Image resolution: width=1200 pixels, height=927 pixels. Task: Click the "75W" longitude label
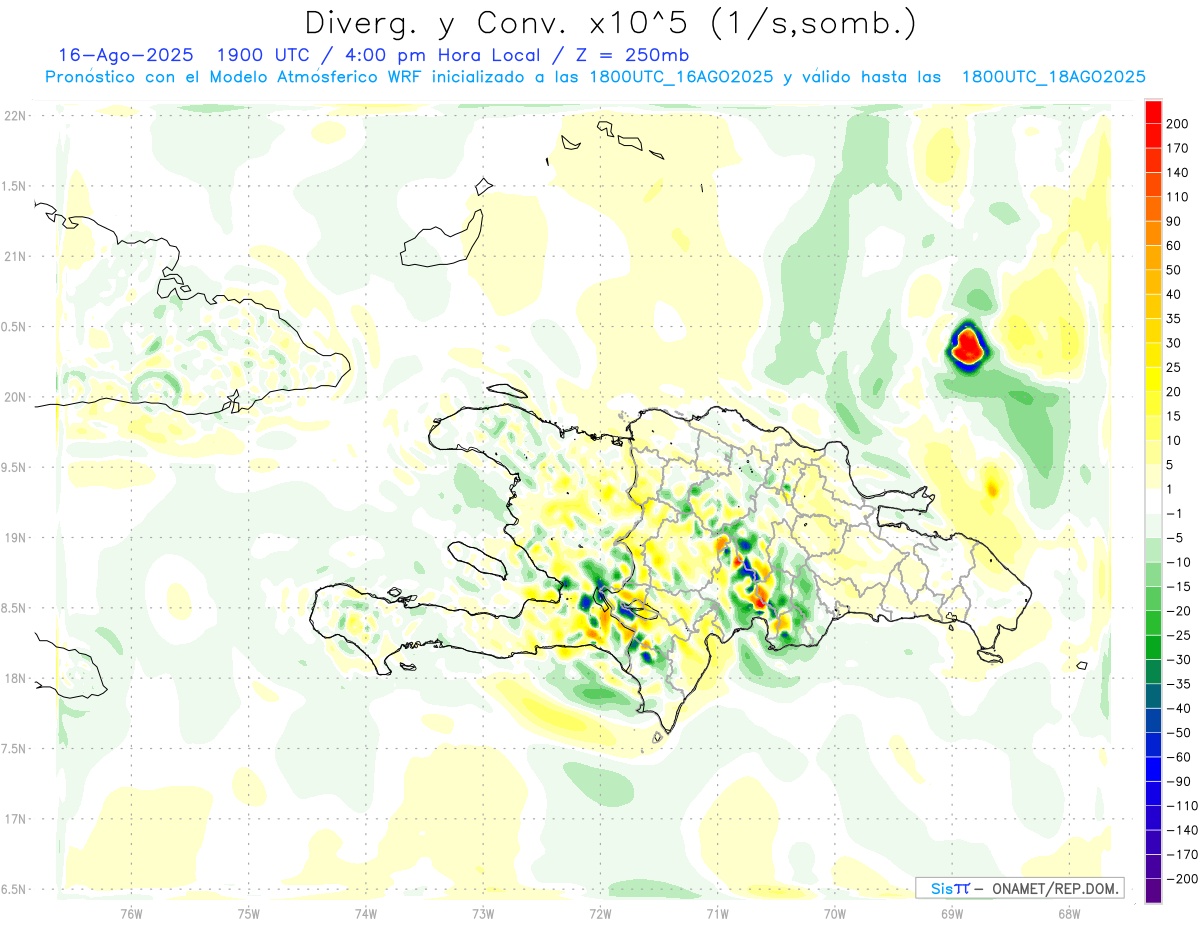pyautogui.click(x=249, y=913)
